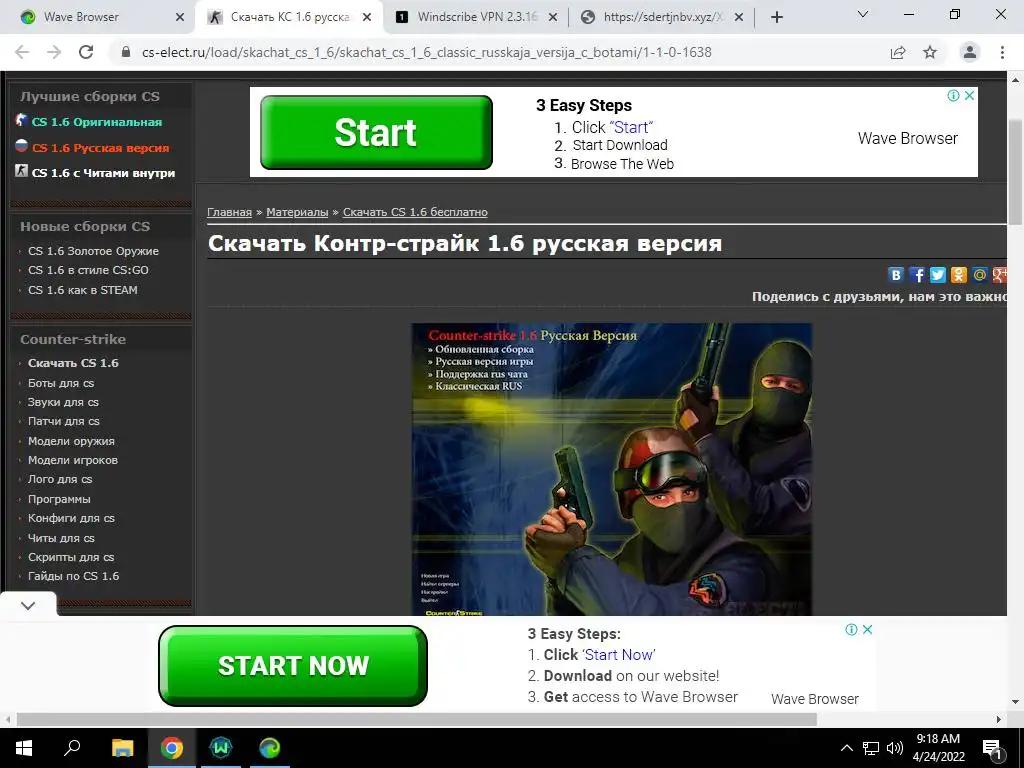Click the address bar URL
Viewport: 1024px width, 768px height.
[x=426, y=52]
